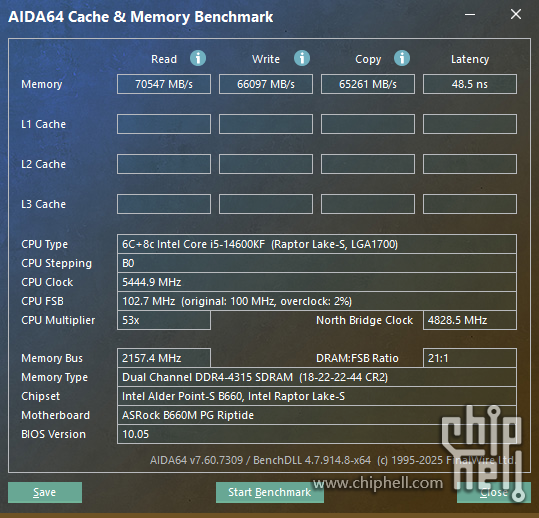Viewport: 539px width, 518px height.
Task: Click the empty L2 Cache Write box
Action: pos(266,164)
